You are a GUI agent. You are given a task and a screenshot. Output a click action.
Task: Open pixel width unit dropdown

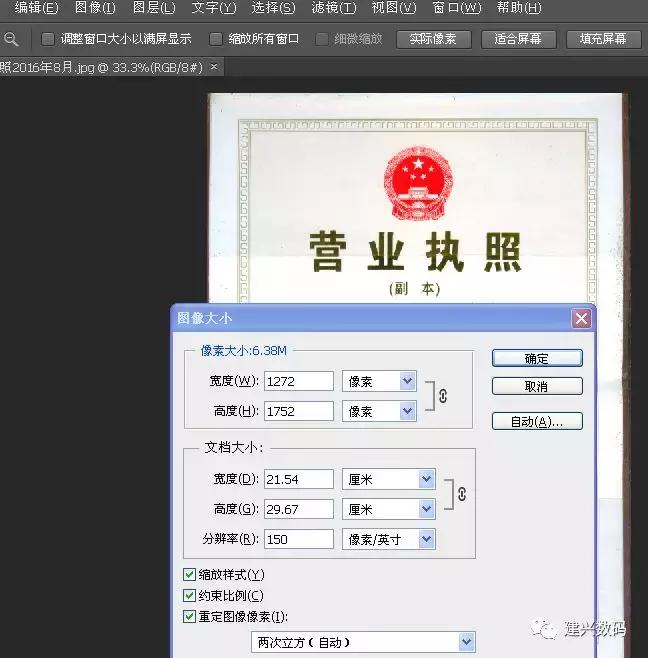coord(379,381)
